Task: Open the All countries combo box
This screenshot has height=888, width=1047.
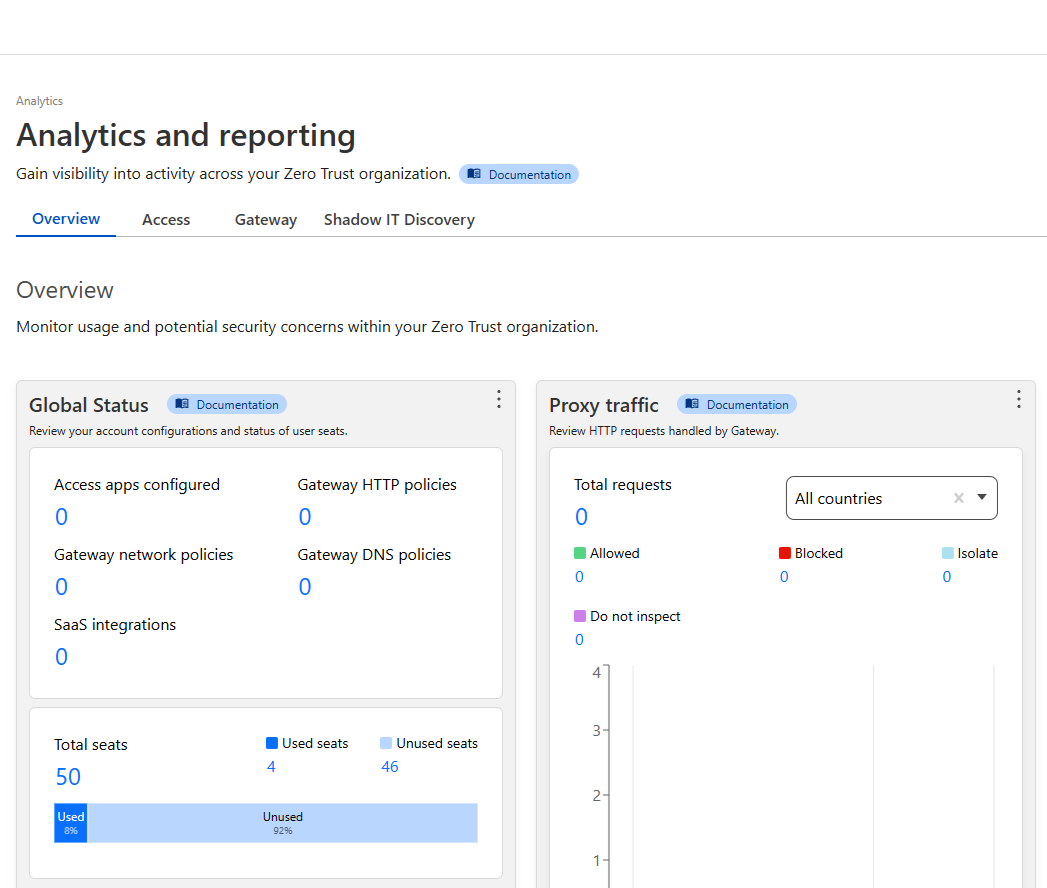Action: point(891,498)
